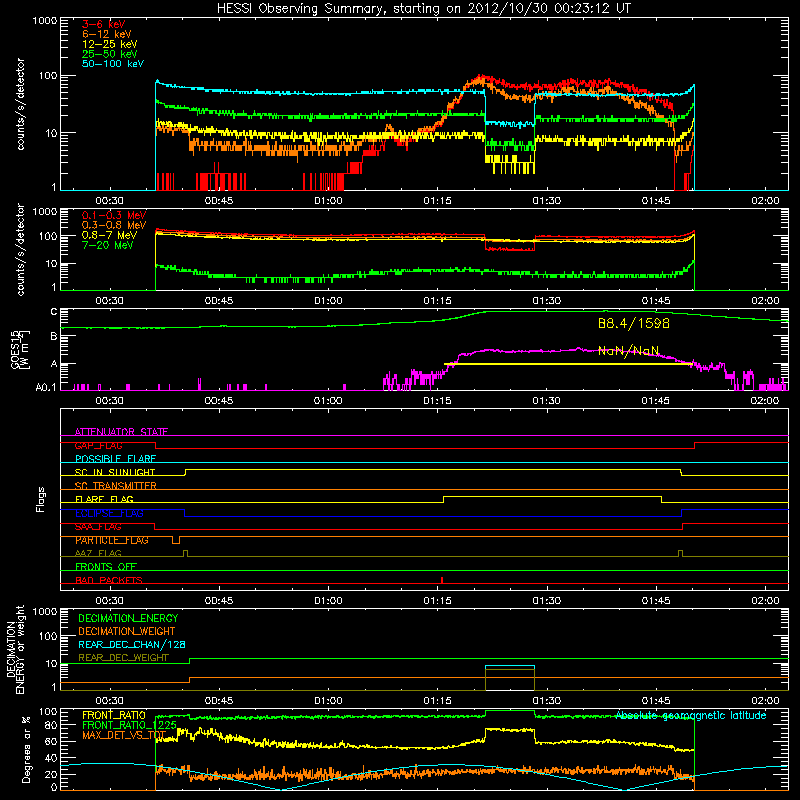Click 01:15 tick label under top panel

point(437,201)
